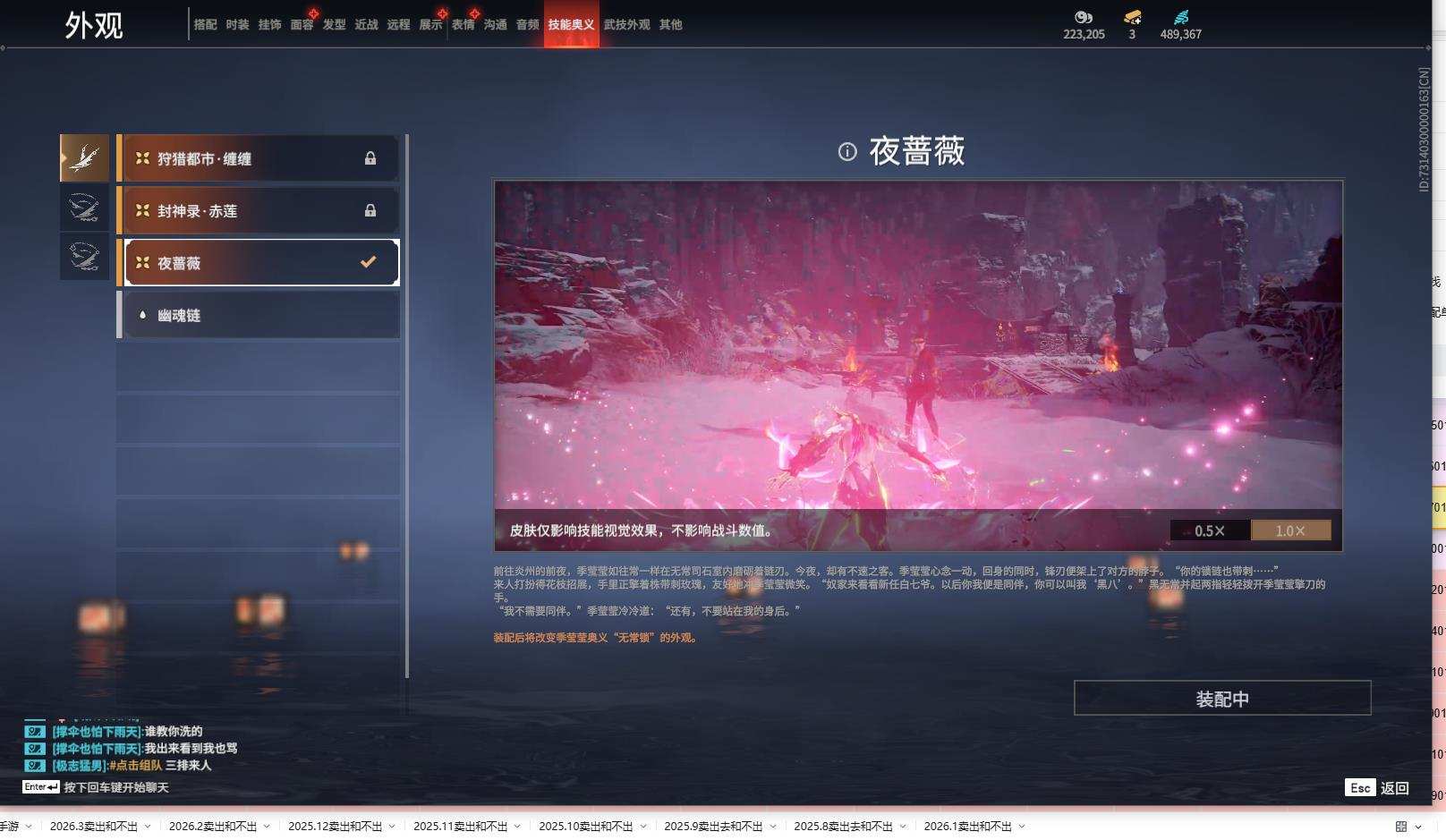Click the droplet icon next to 幽魂链
Screen dimensions: 1446x840
[x=140, y=314]
